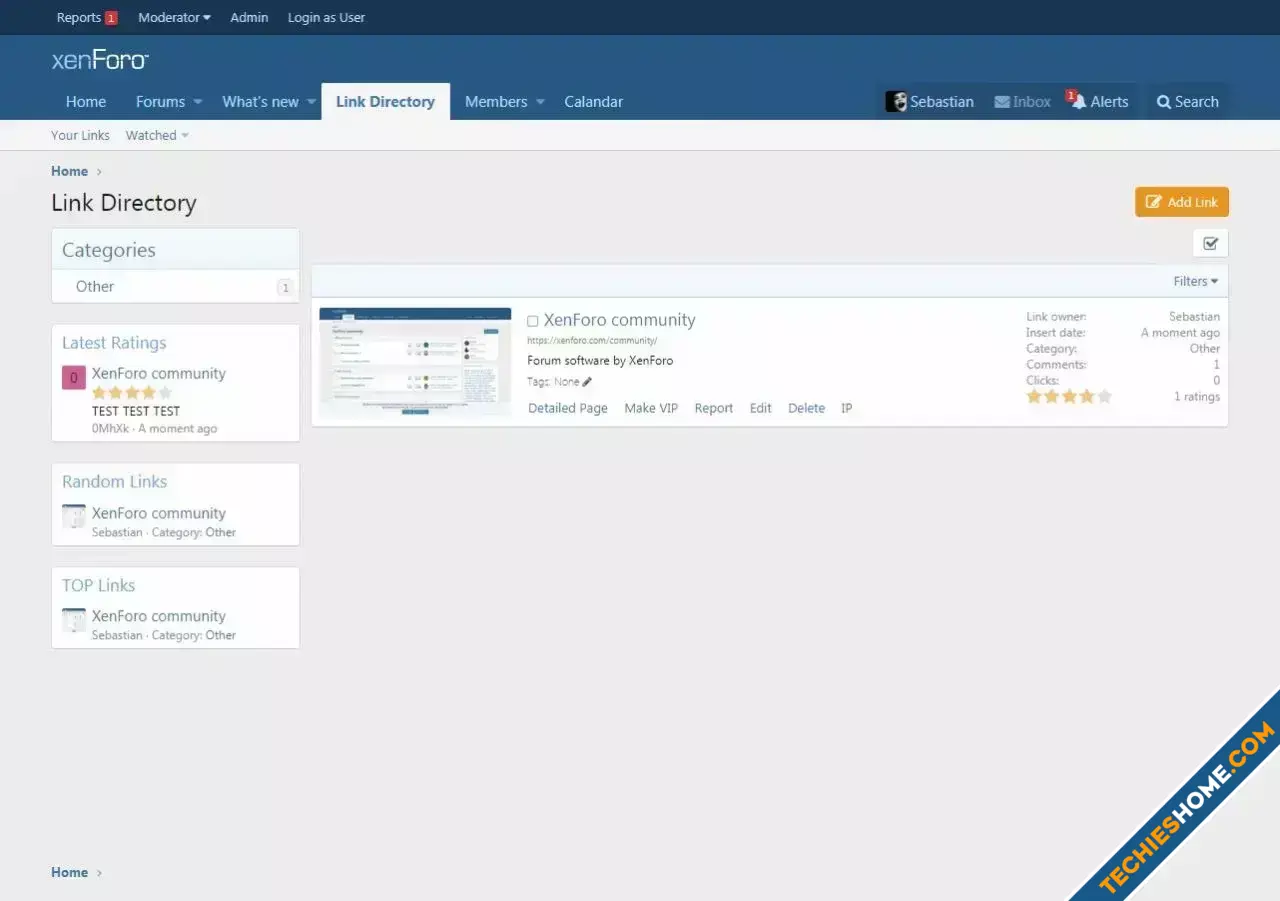Click the Other category count badge
1280x901 pixels.
285,287
